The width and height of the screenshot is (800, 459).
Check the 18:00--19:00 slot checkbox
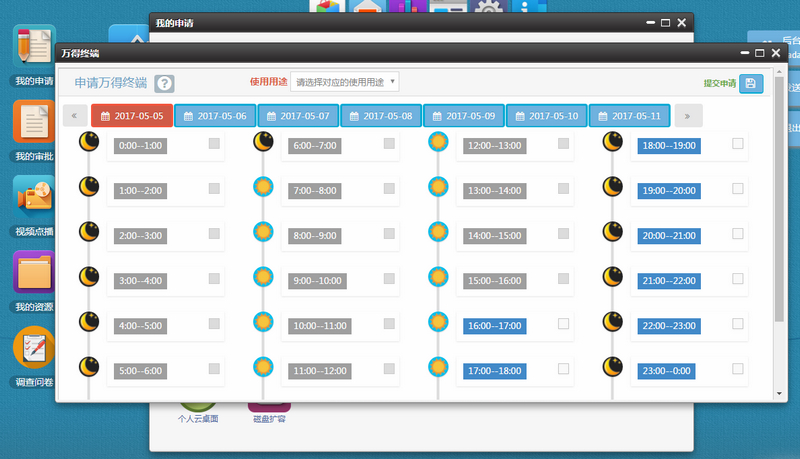738,144
